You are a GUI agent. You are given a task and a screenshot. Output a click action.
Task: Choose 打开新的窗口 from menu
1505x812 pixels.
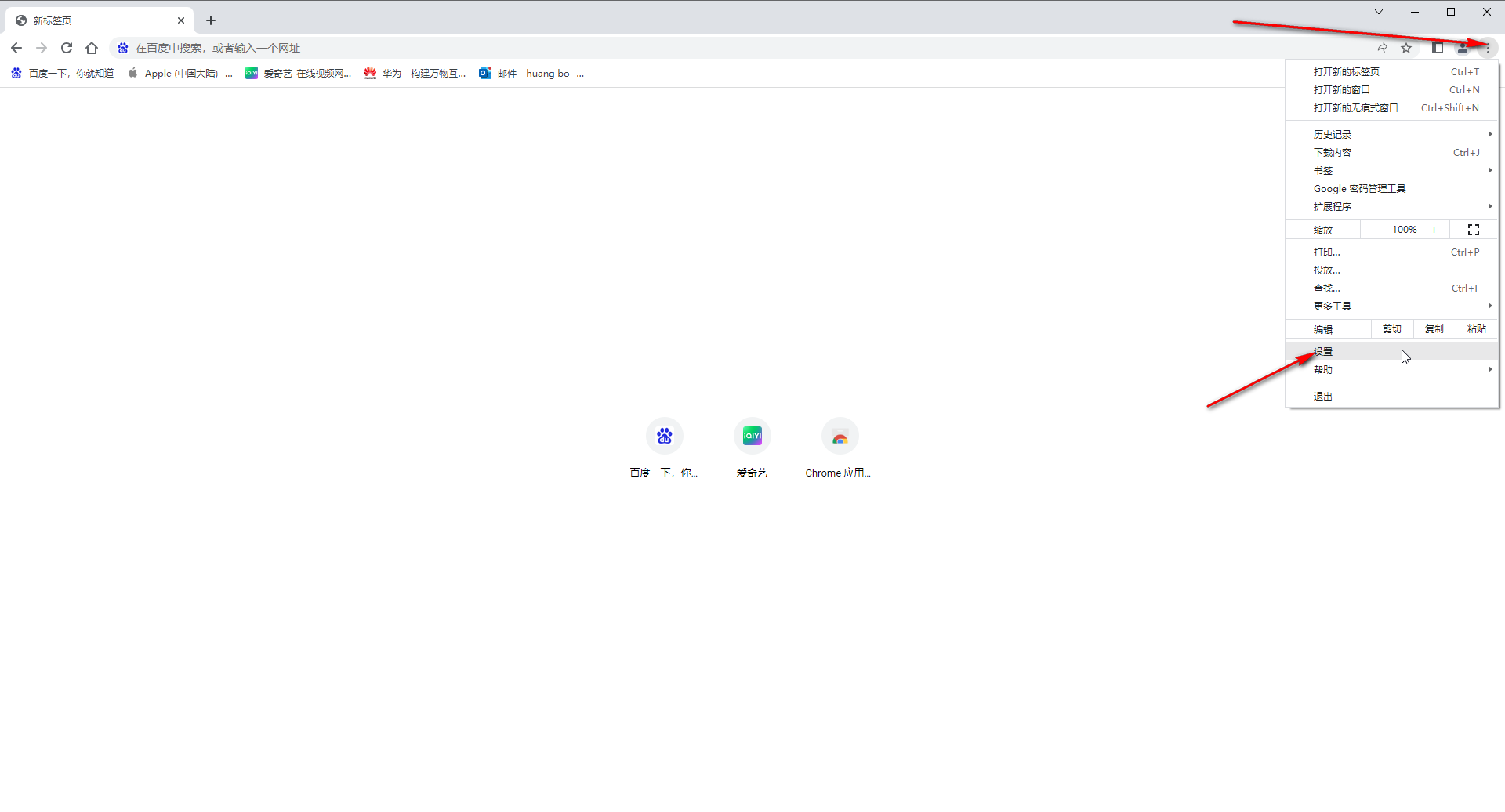coord(1392,89)
